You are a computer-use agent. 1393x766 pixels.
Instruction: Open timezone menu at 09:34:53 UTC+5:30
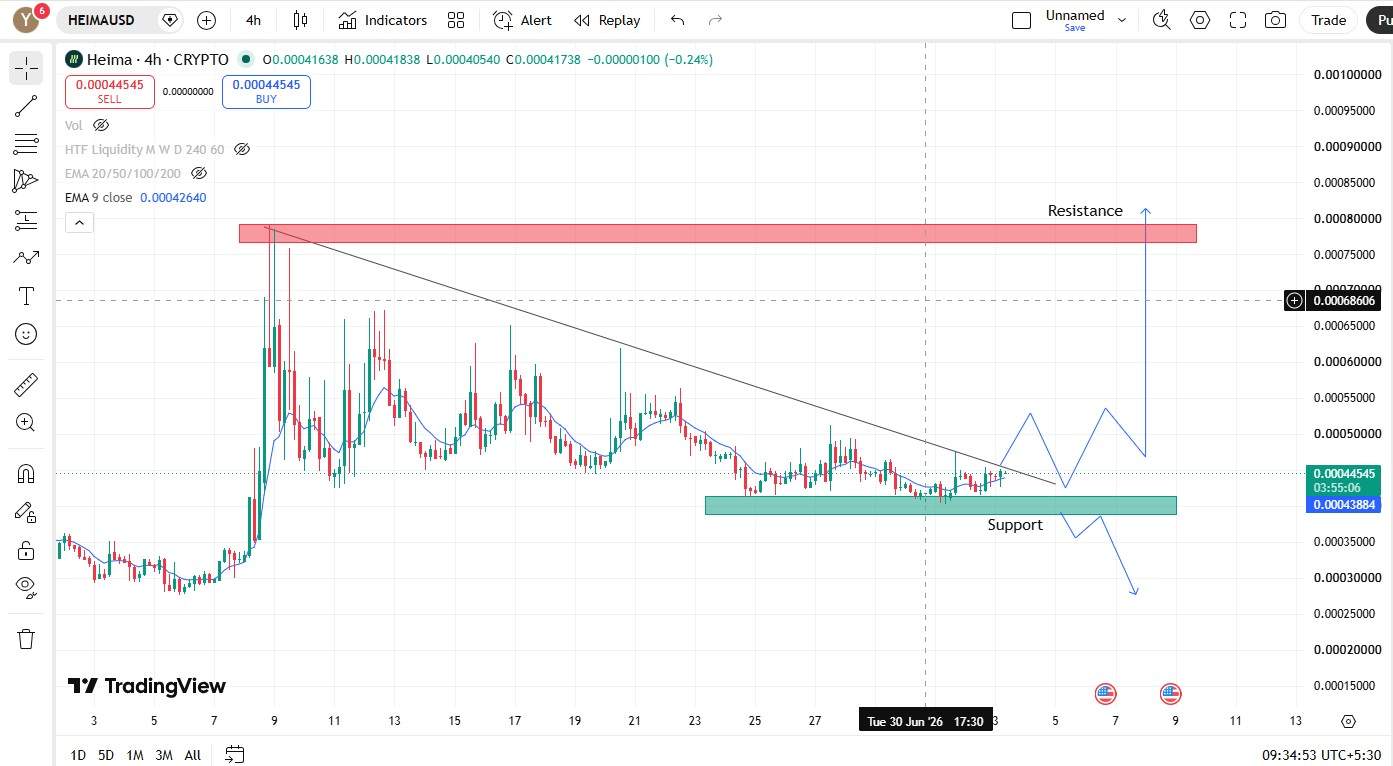[x=1322, y=755]
